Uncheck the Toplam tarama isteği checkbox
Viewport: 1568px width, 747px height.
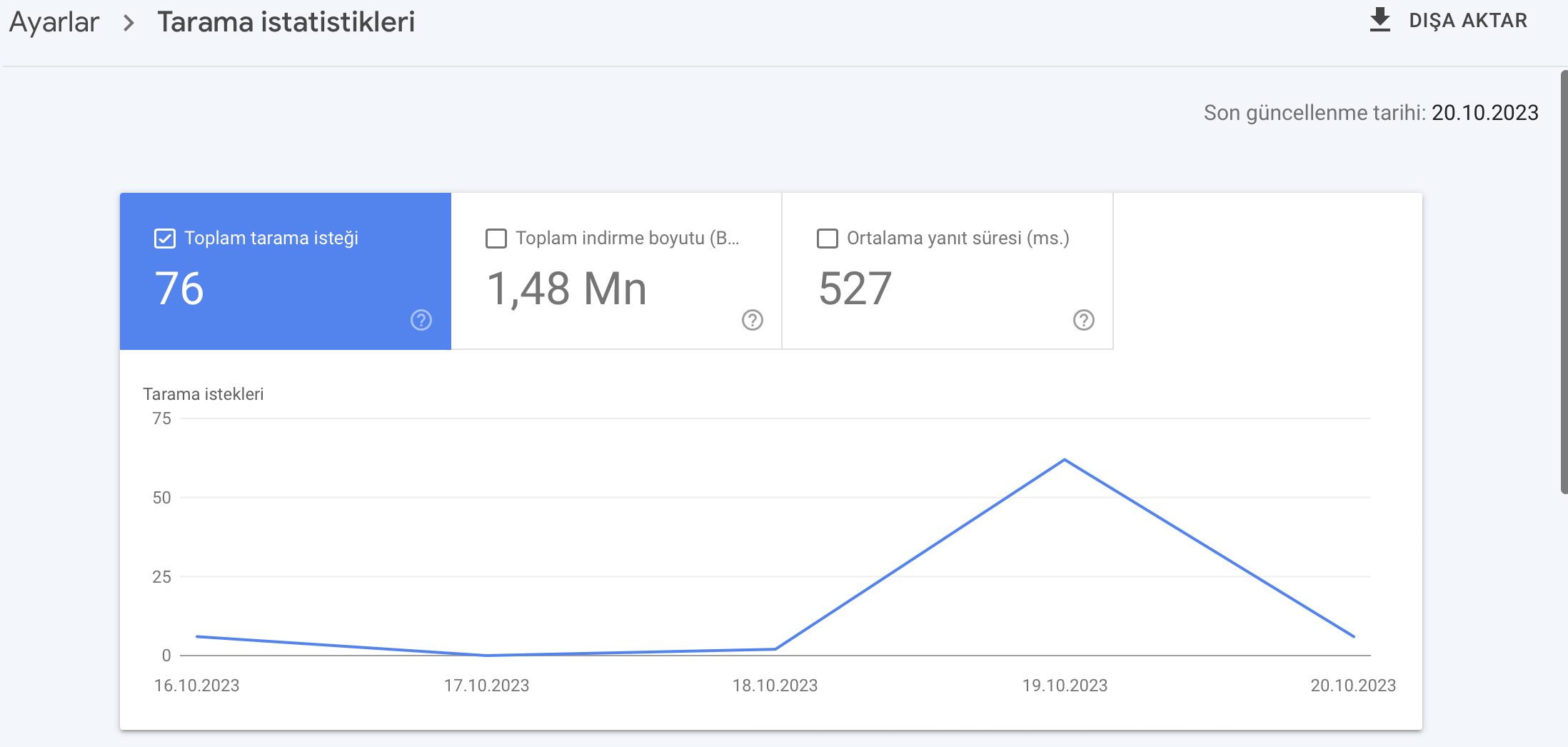click(165, 239)
